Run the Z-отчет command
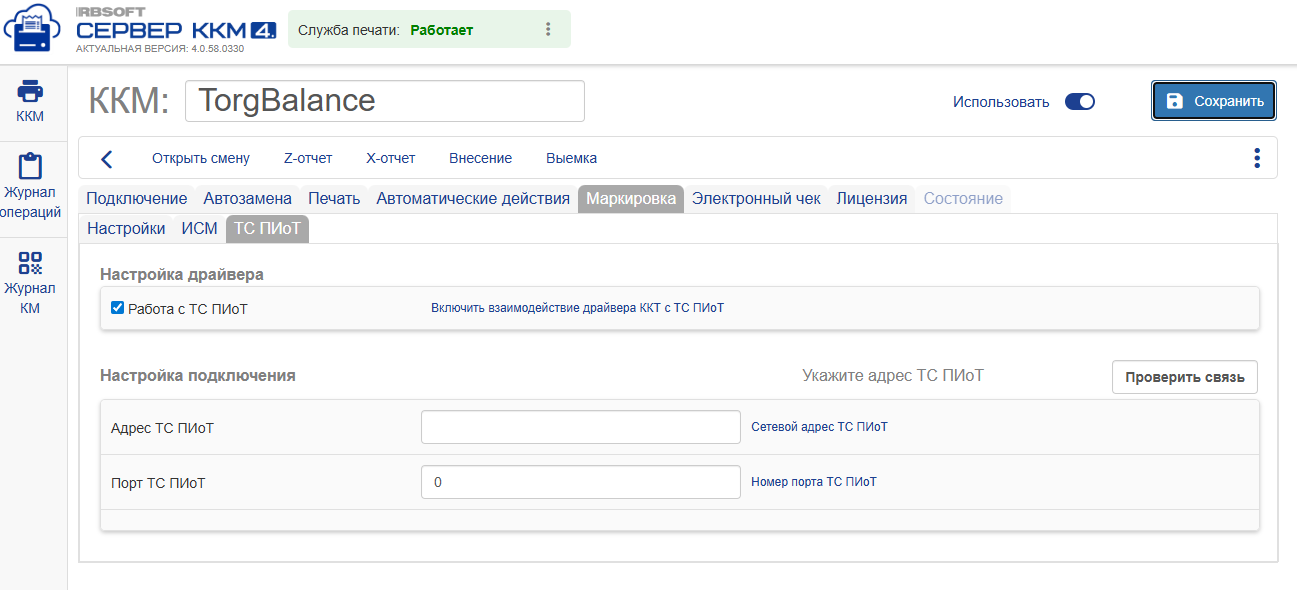 point(308,158)
